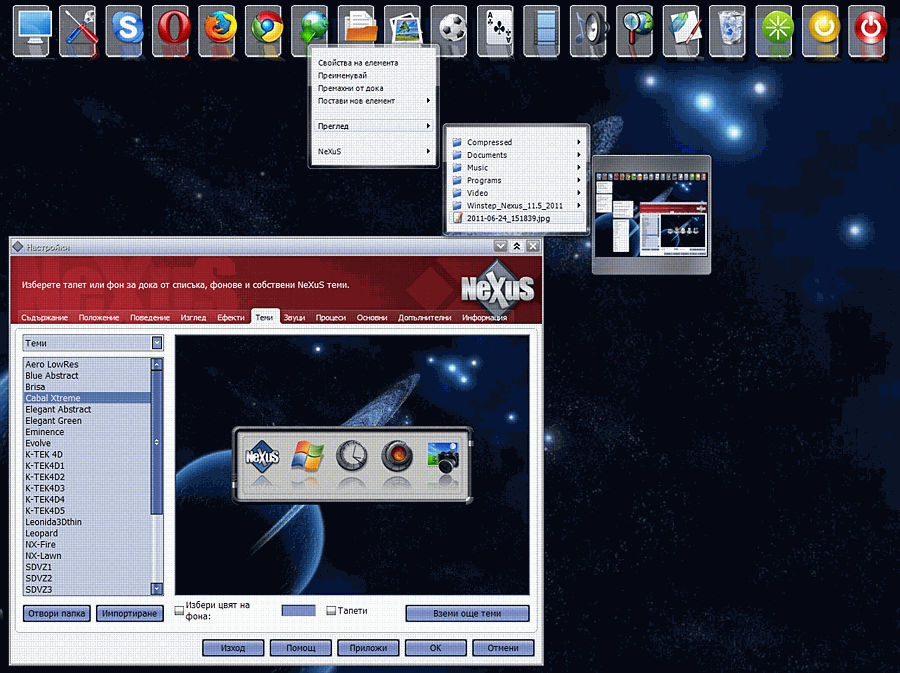Expand the NeXuS context submenu
This screenshot has height=673, width=900.
pyautogui.click(x=374, y=151)
